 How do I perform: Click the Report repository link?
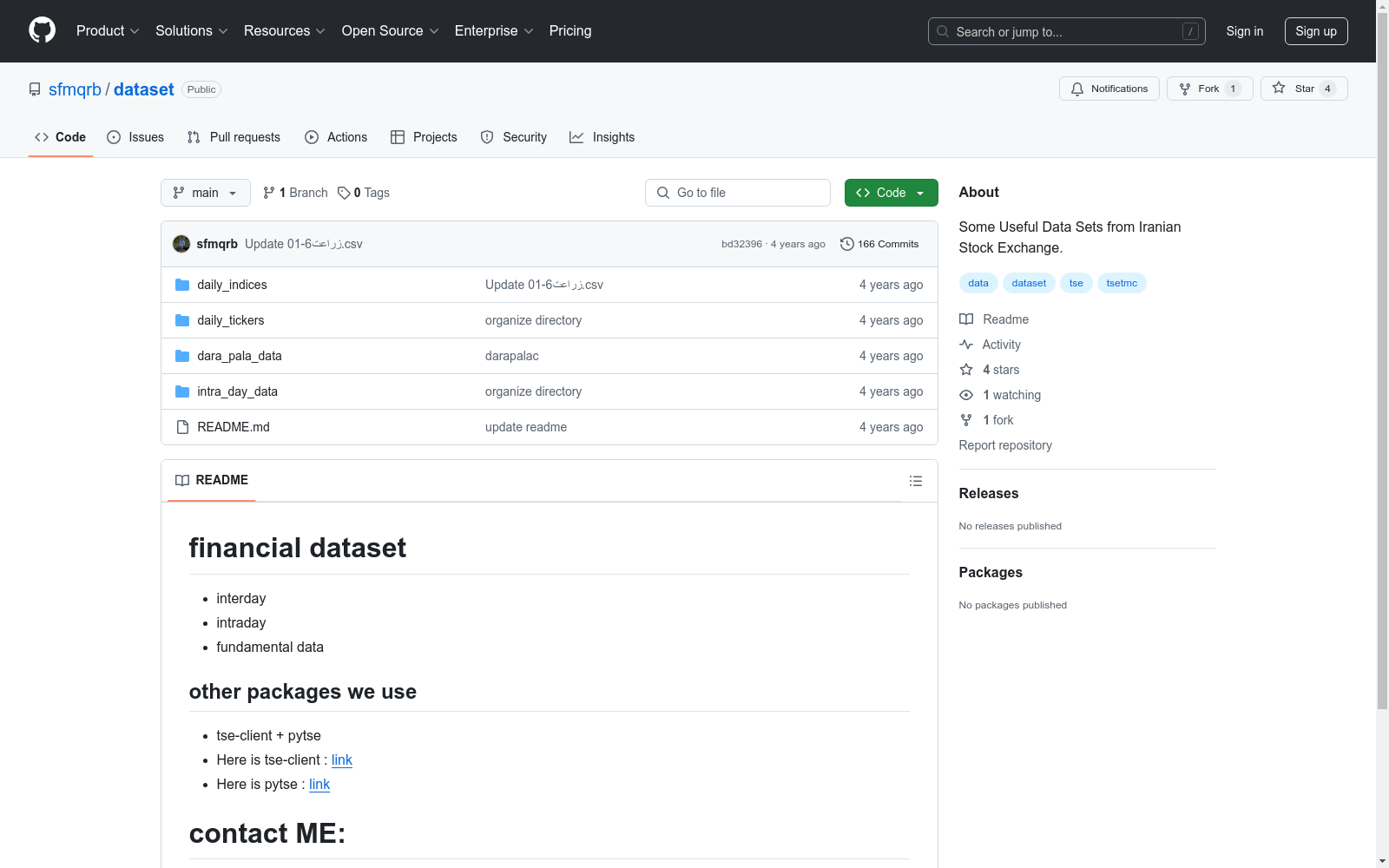pyautogui.click(x=1005, y=445)
